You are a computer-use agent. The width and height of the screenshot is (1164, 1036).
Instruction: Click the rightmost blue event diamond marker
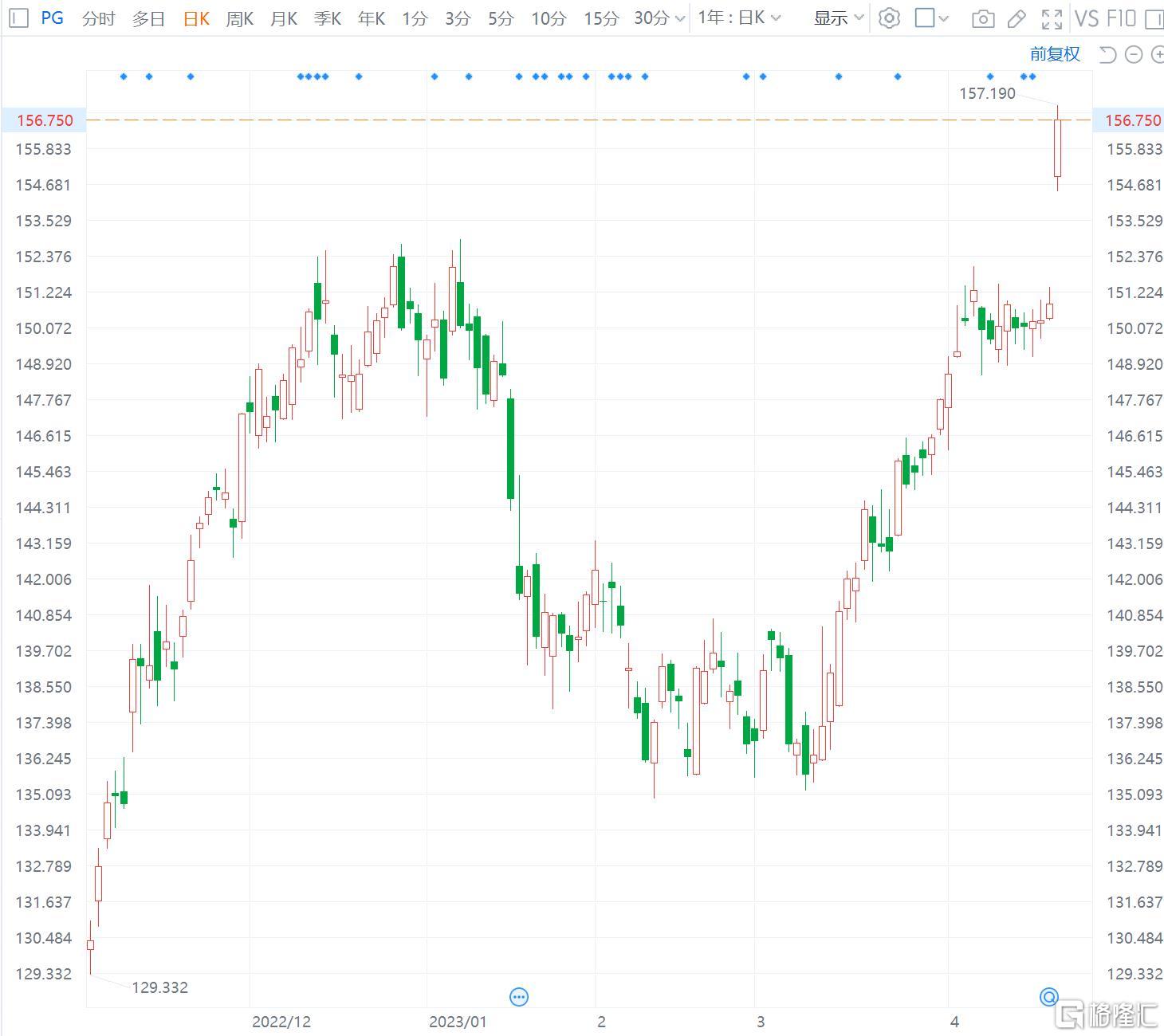point(1032,77)
